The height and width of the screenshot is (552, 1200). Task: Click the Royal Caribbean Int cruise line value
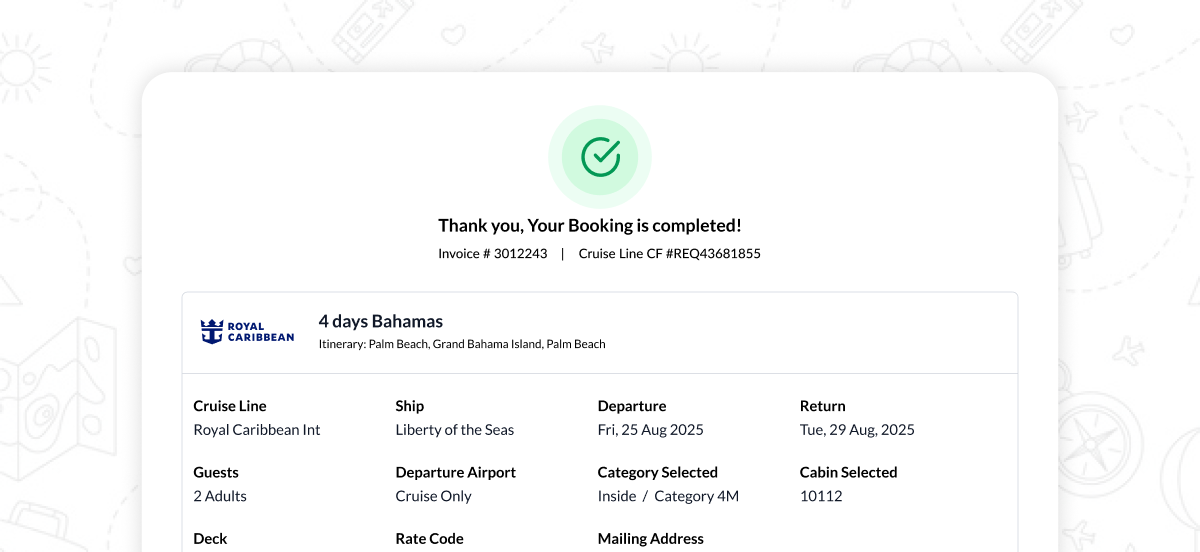tap(256, 430)
